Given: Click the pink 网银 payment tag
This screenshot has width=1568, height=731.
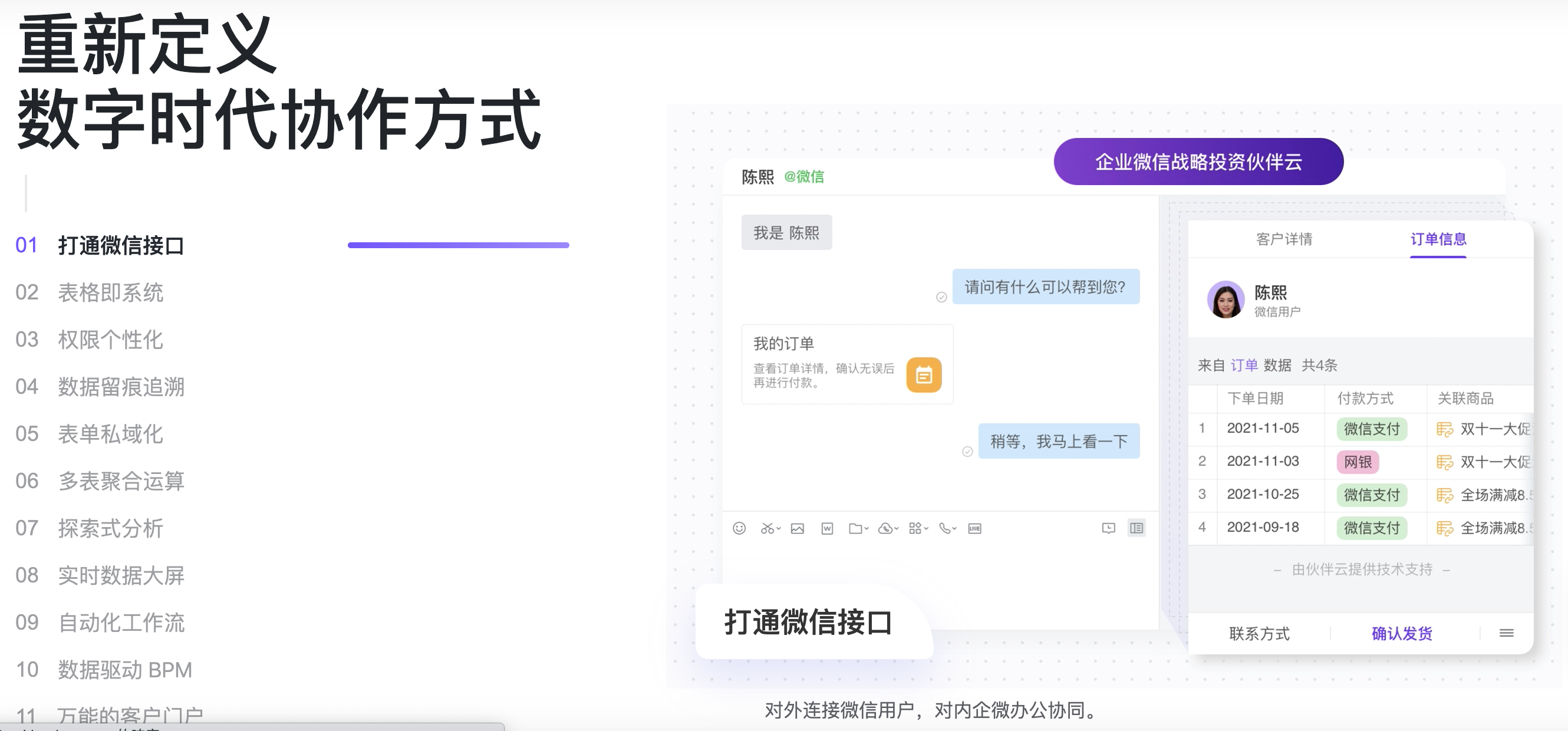Looking at the screenshot, I should pos(1358,462).
